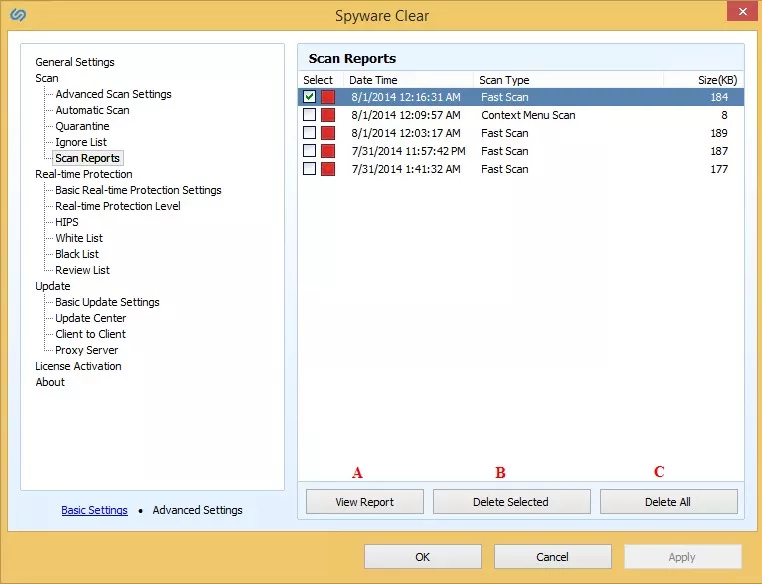
Task: Click red icon of 11:57:42 PM report
Action: pos(328,151)
